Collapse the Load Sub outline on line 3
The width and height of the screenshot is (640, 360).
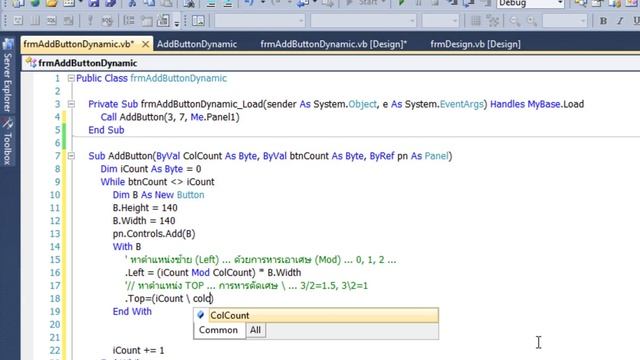pos(71,104)
